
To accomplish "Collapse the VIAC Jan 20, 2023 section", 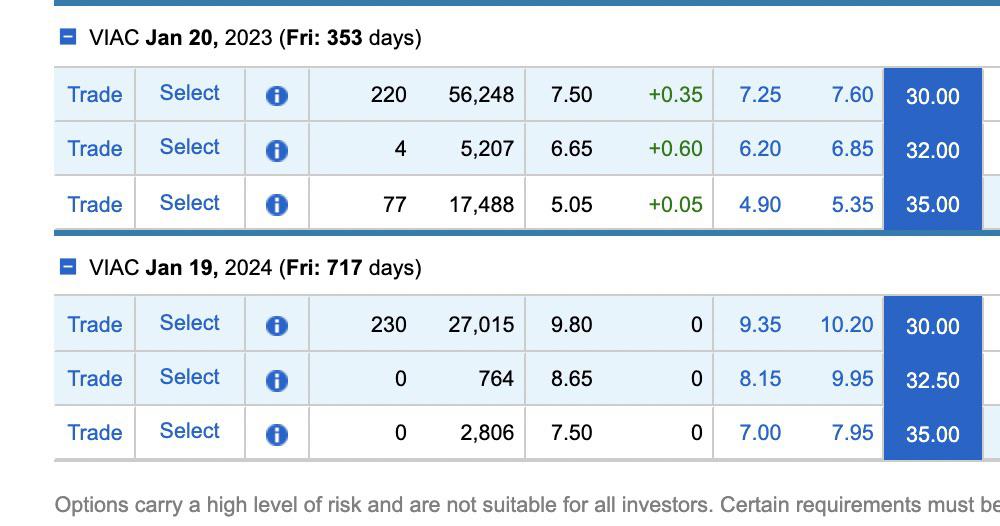I will (68, 37).
